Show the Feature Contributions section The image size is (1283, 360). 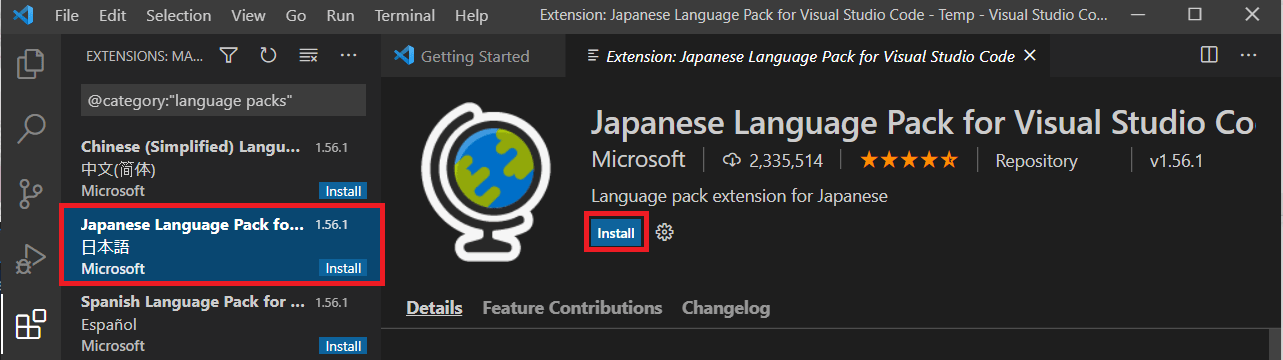[572, 308]
